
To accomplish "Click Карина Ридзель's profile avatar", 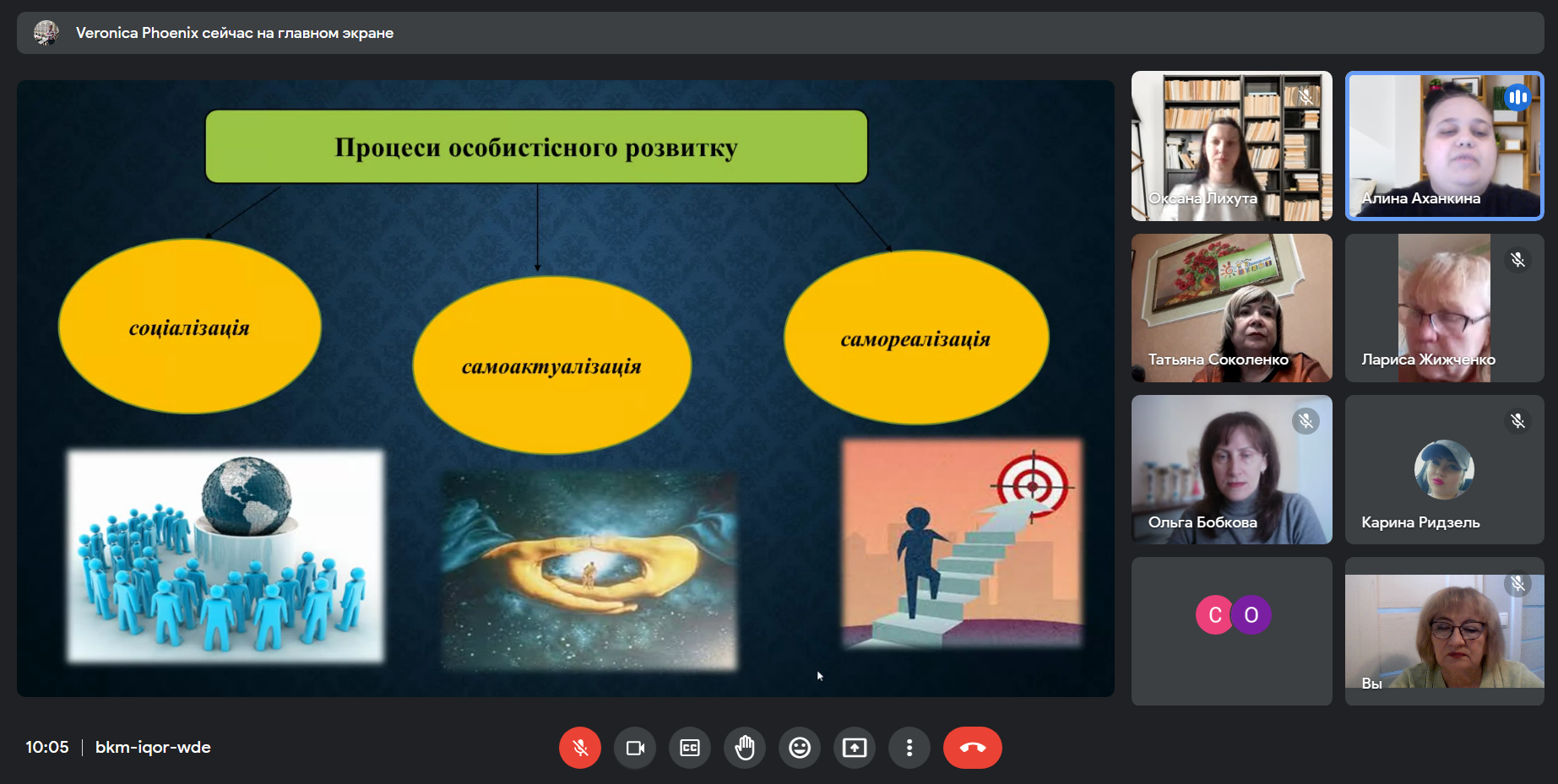I will 1444,469.
